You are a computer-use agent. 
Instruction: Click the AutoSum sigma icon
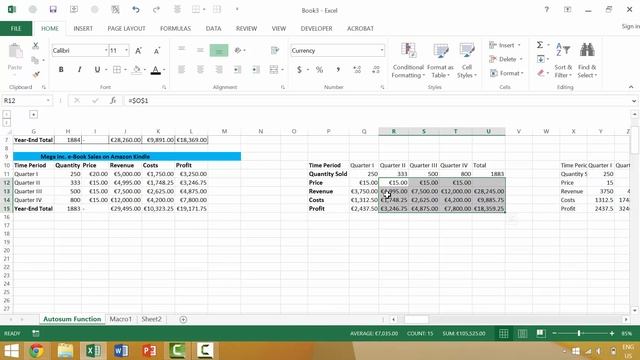pos(540,45)
